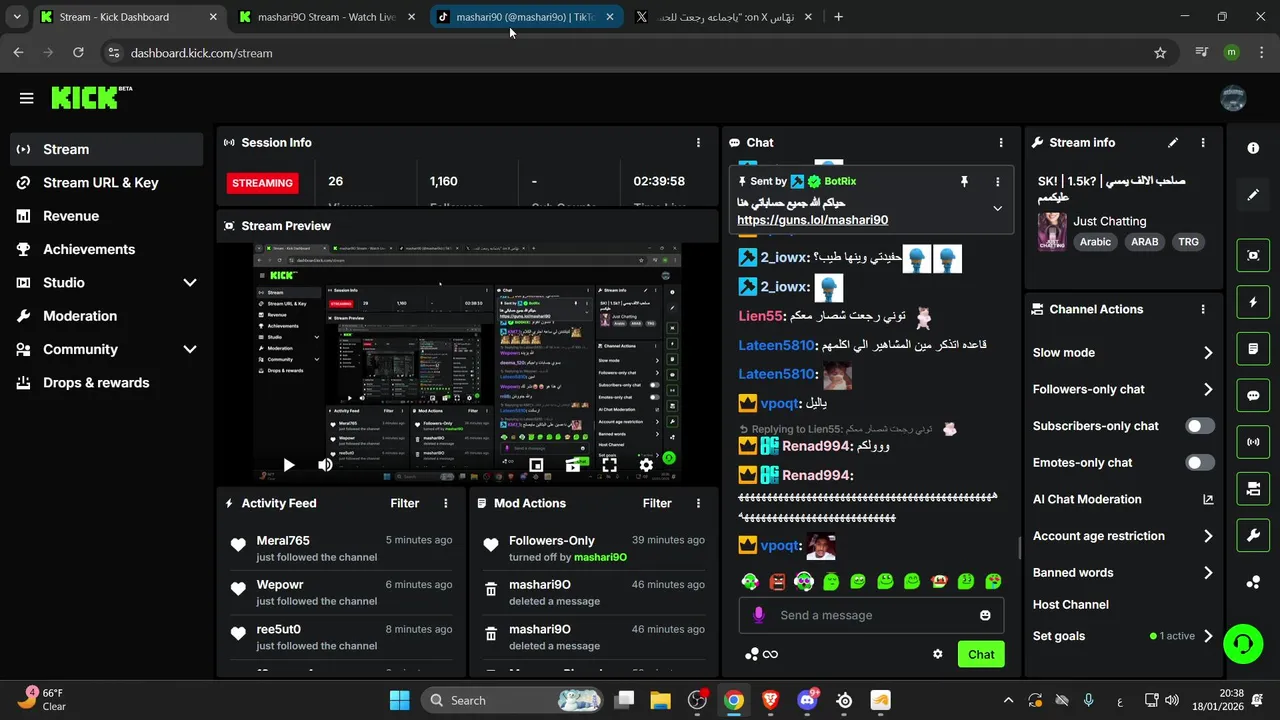
Task: Open Stream URL & Key page
Action: (107, 182)
